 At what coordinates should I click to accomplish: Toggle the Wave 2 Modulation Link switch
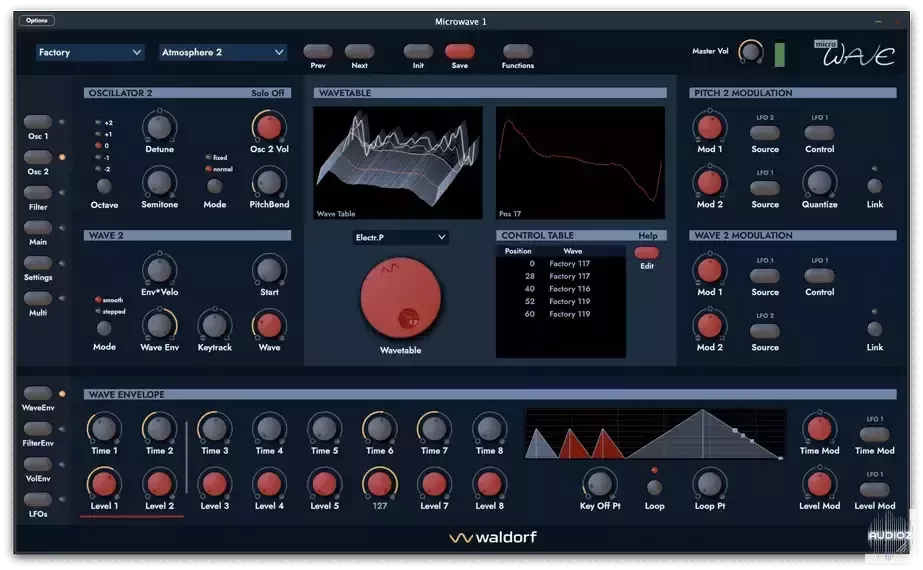click(x=874, y=329)
